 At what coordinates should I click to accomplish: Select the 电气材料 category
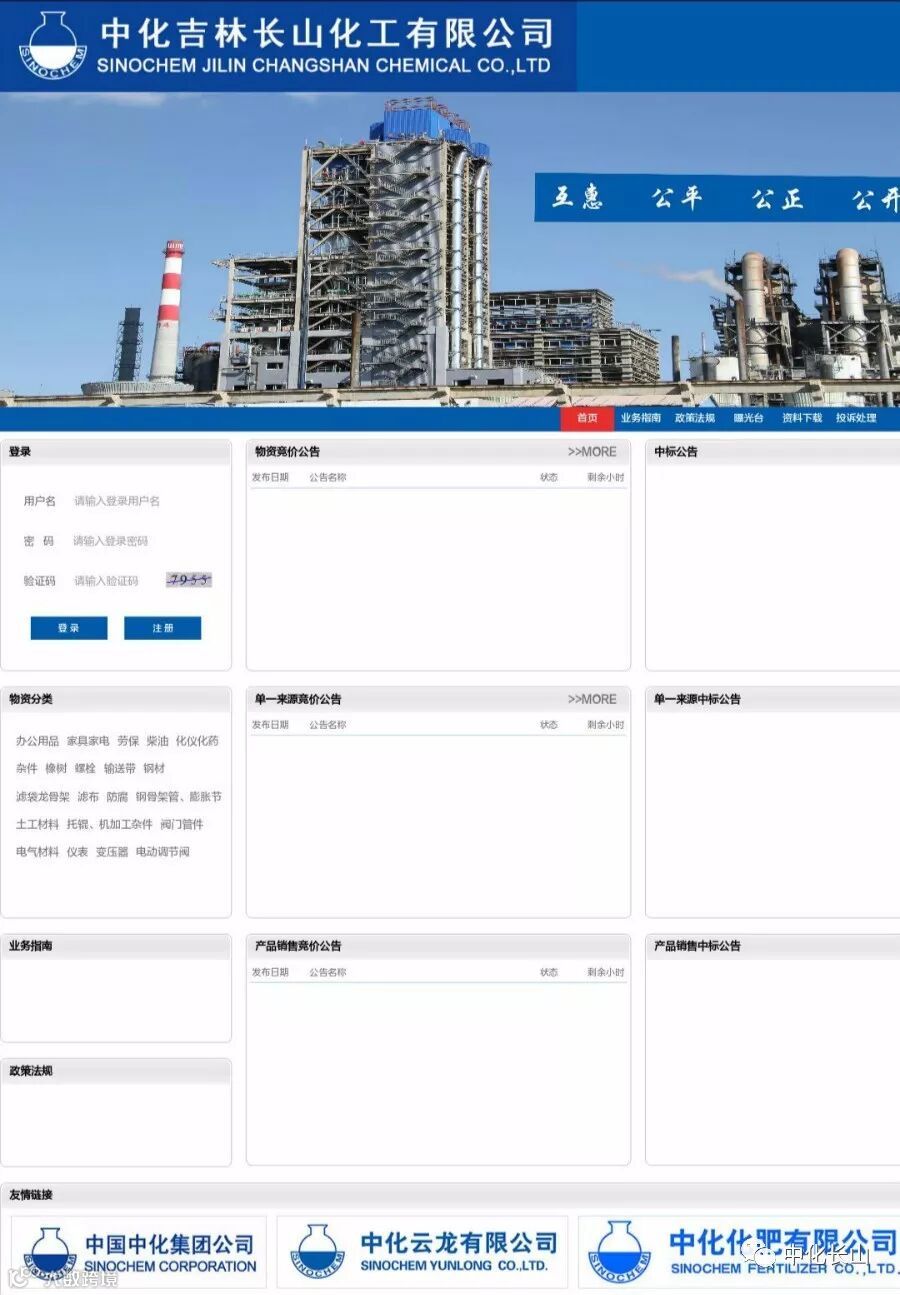coord(37,852)
